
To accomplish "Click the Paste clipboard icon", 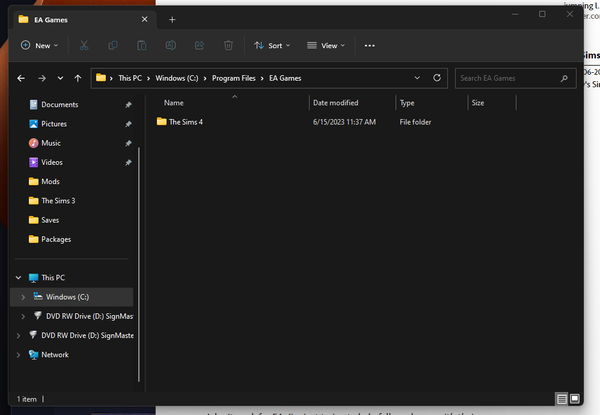I will pyautogui.click(x=142, y=46).
